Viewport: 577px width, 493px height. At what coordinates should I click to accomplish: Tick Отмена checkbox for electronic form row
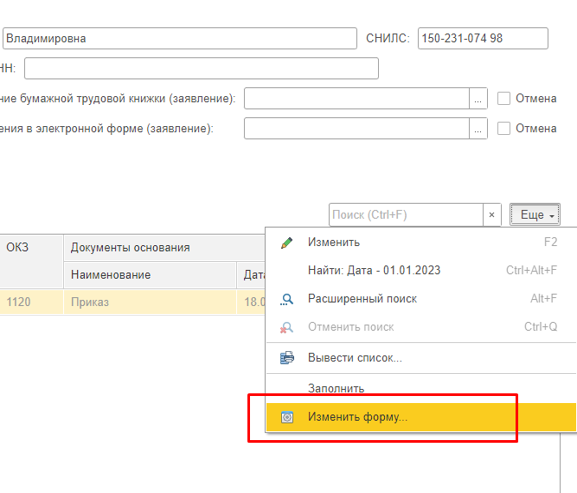coord(503,128)
